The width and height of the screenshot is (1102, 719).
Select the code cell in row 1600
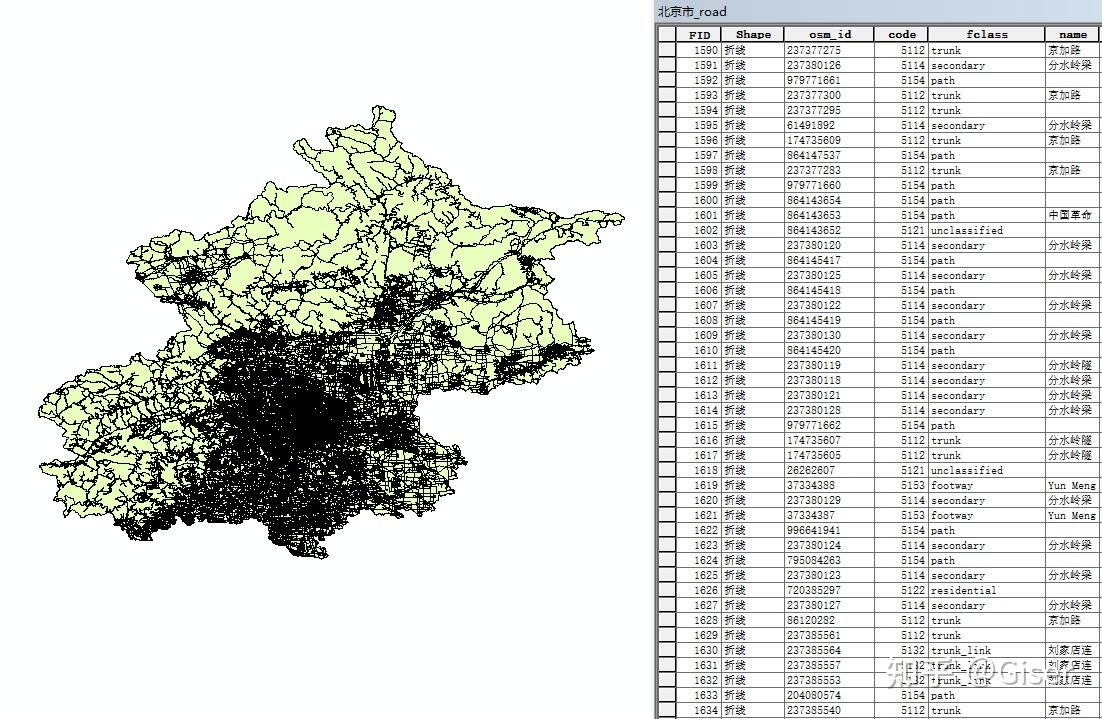coord(901,200)
